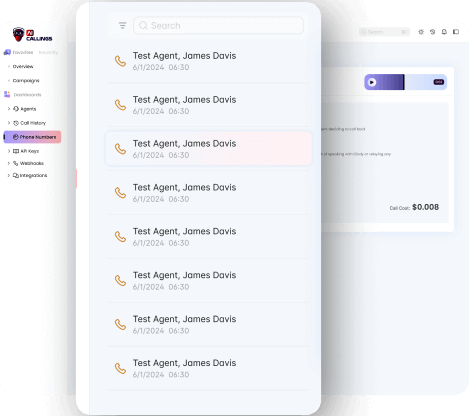The height and width of the screenshot is (416, 470).
Task: Open the Phone Numbers menu item
Action: tap(32, 137)
